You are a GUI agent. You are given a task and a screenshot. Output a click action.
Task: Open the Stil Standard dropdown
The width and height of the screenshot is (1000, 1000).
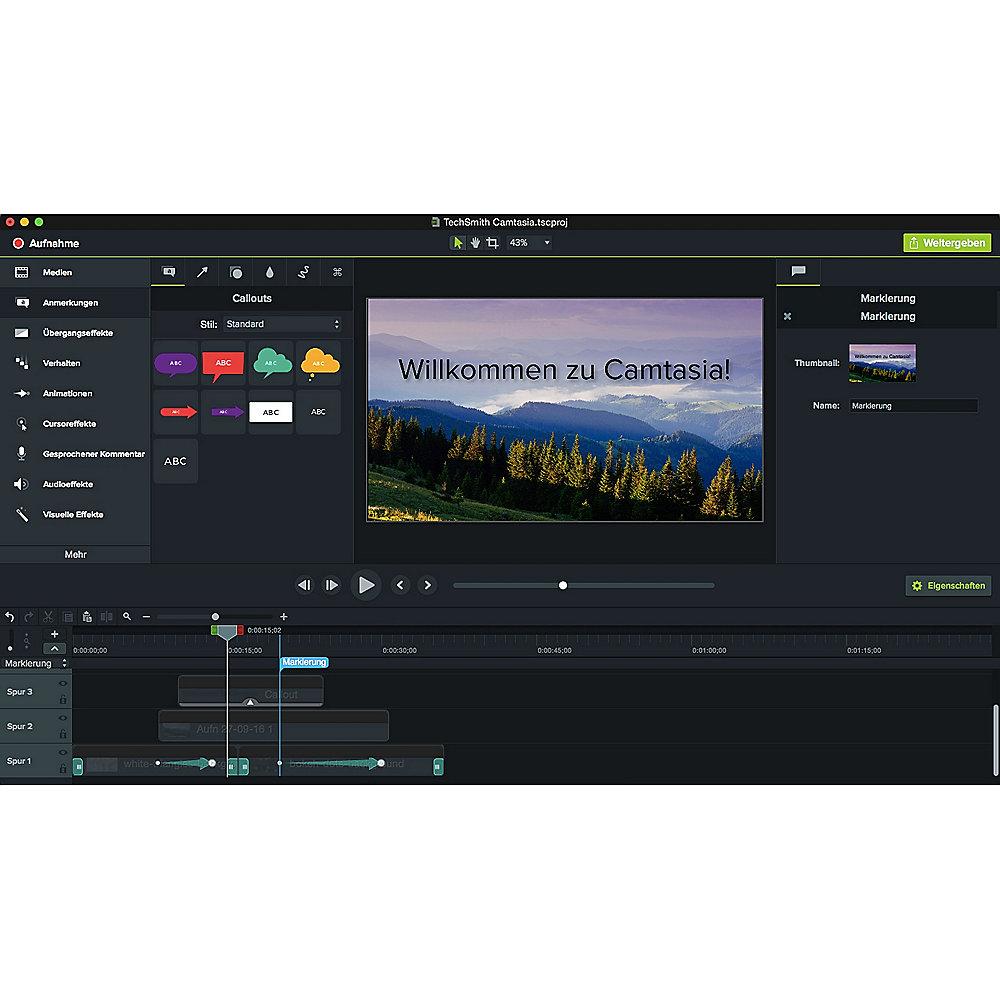282,324
